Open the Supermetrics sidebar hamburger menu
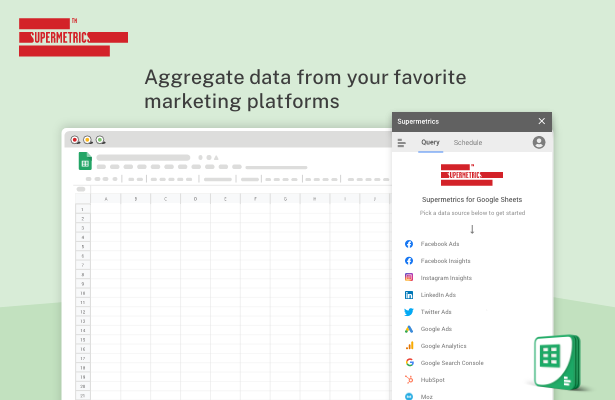This screenshot has height=400, width=615. coord(402,143)
